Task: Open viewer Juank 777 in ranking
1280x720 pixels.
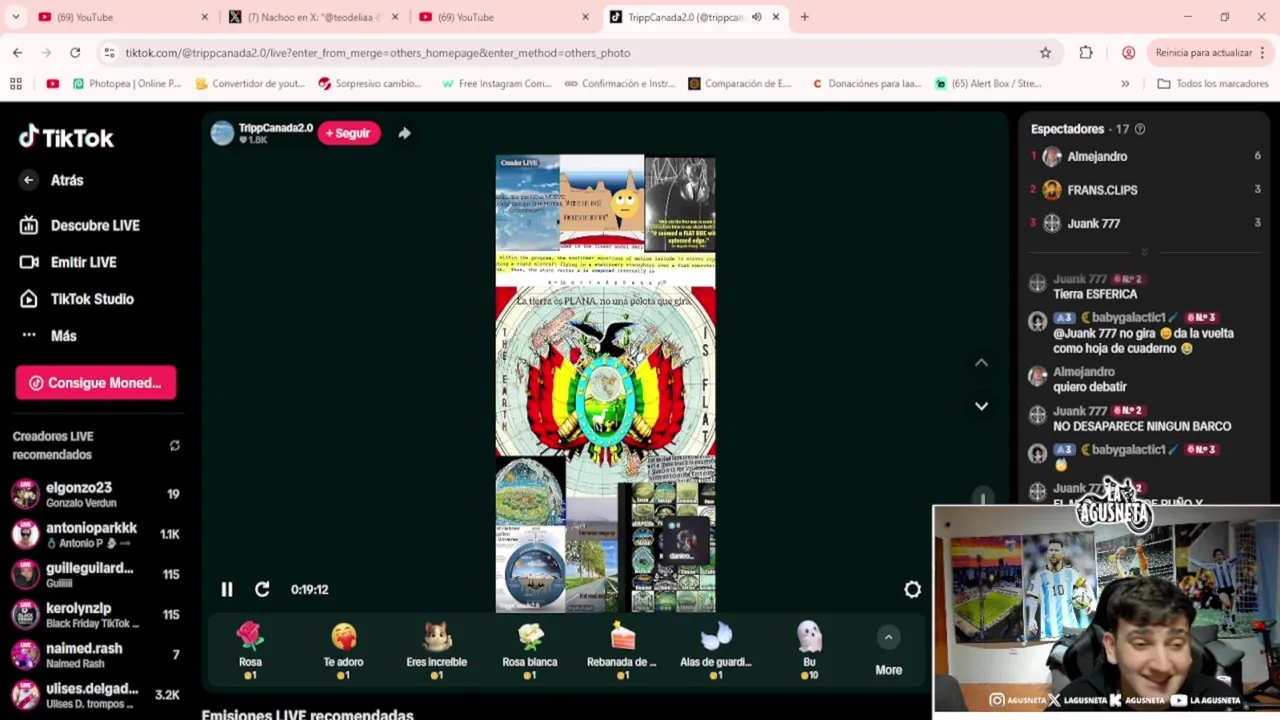Action: pos(1144,224)
